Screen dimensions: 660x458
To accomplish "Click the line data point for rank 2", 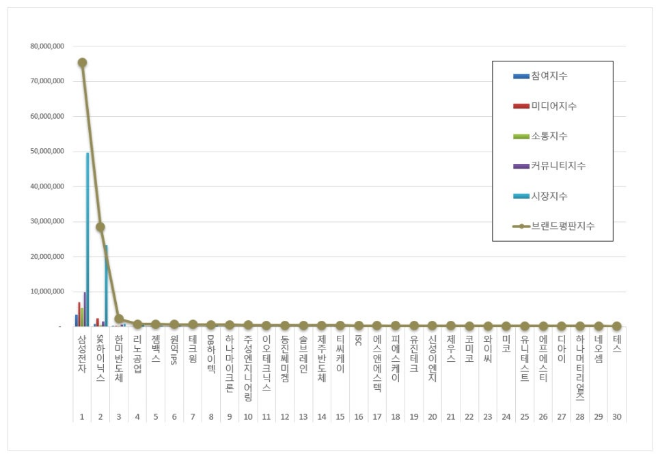I will pyautogui.click(x=100, y=227).
